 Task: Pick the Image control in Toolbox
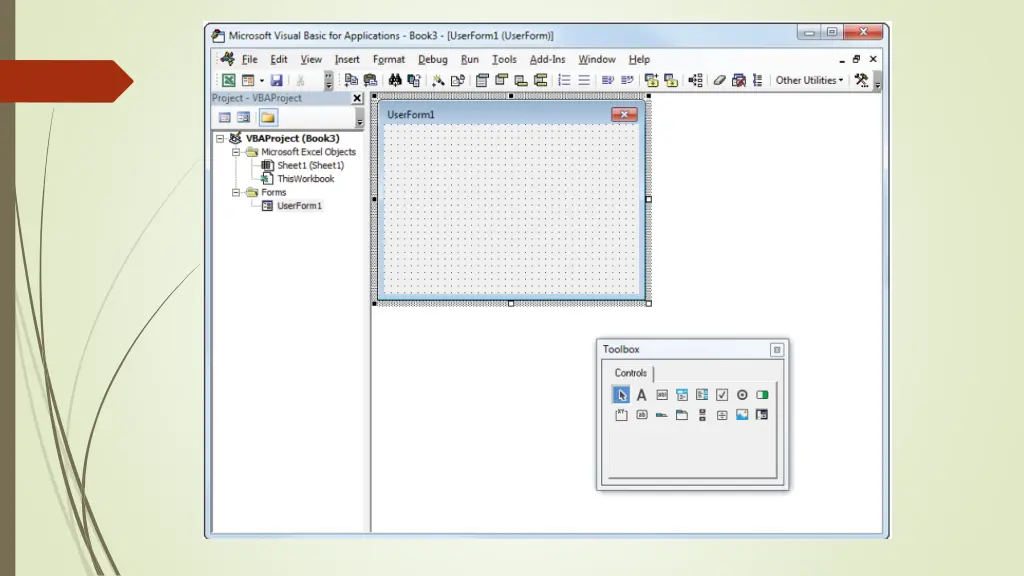[x=742, y=415]
